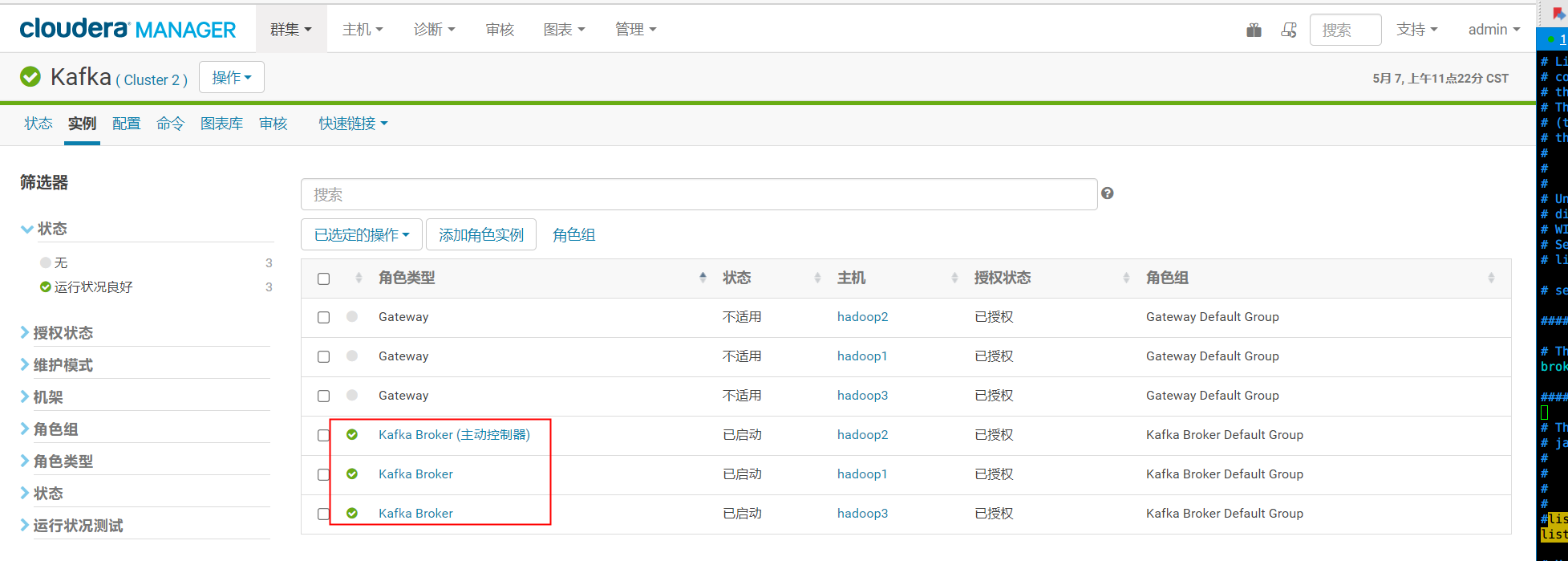Click the search help question mark icon
Viewport: 1568px width, 561px height.
(1108, 193)
